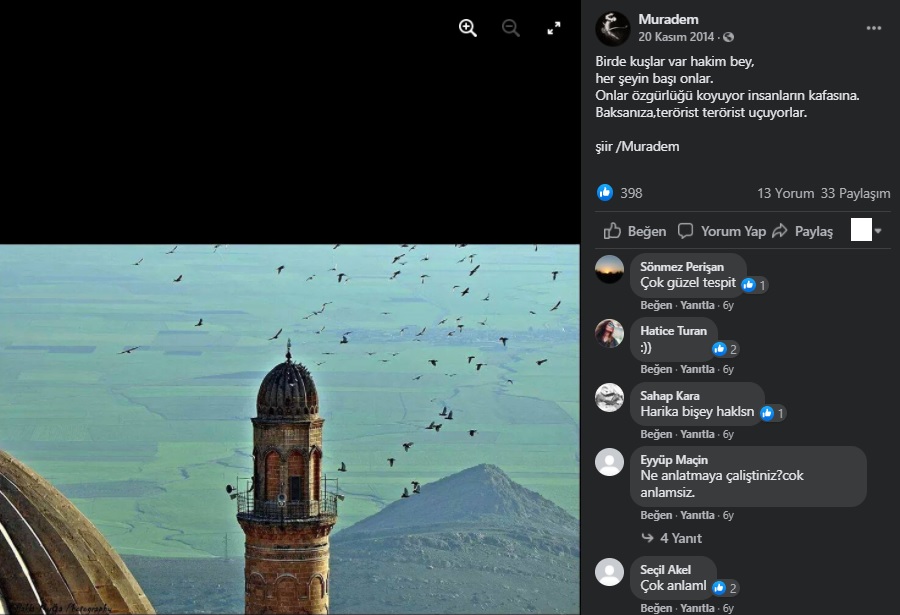
Task: Expand the 4 Yanıt replies thread
Action: pyautogui.click(x=677, y=538)
